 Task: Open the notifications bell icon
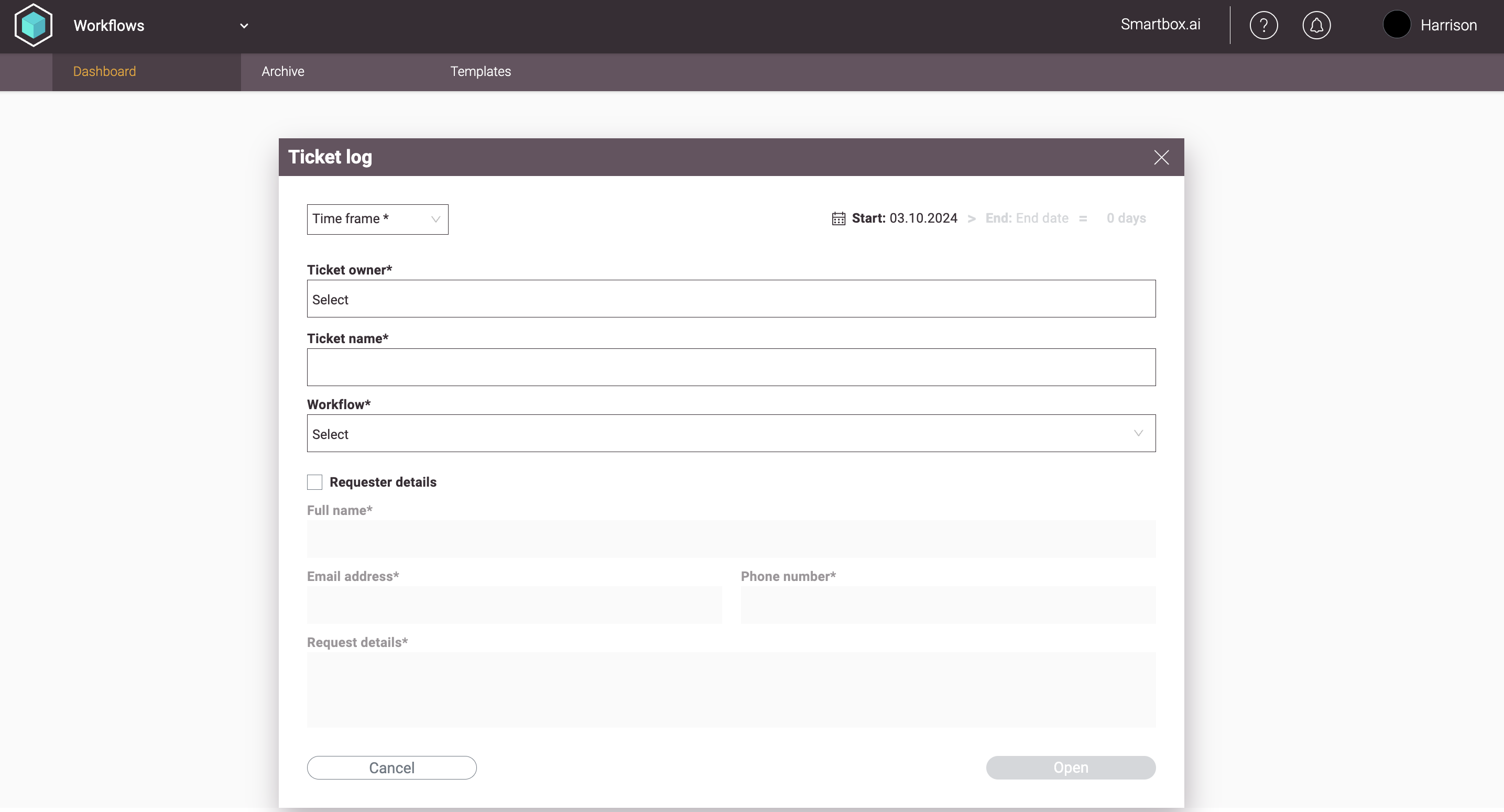click(x=1316, y=25)
